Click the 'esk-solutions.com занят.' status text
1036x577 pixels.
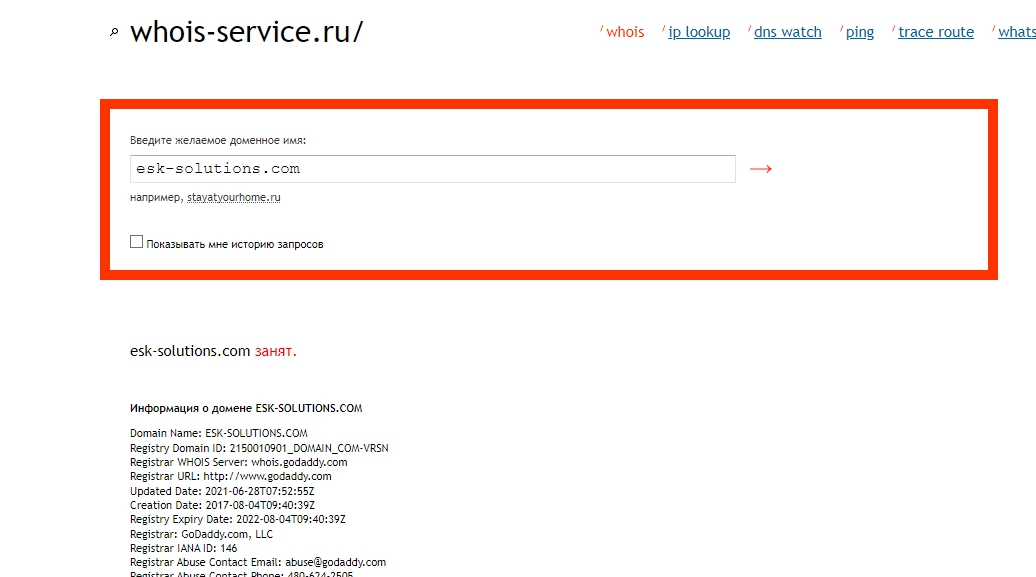tap(213, 351)
